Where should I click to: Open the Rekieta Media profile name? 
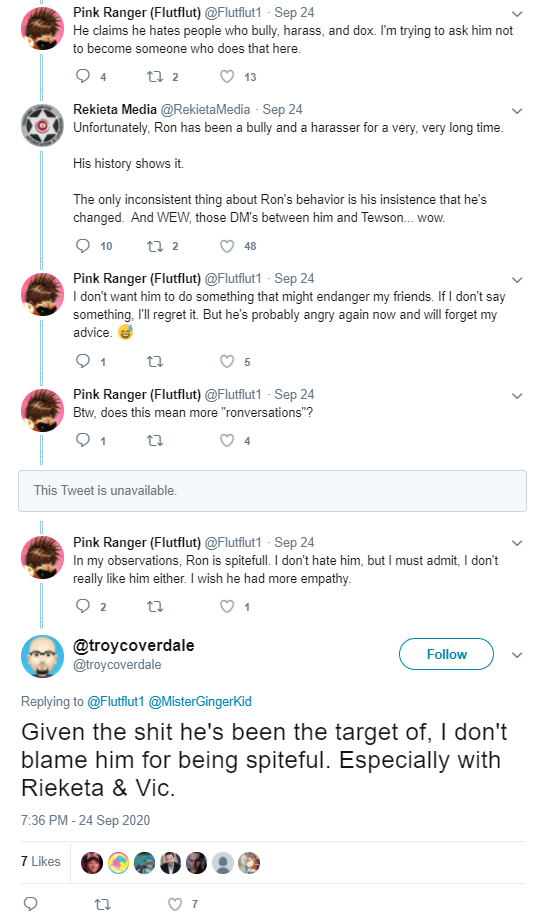115,109
